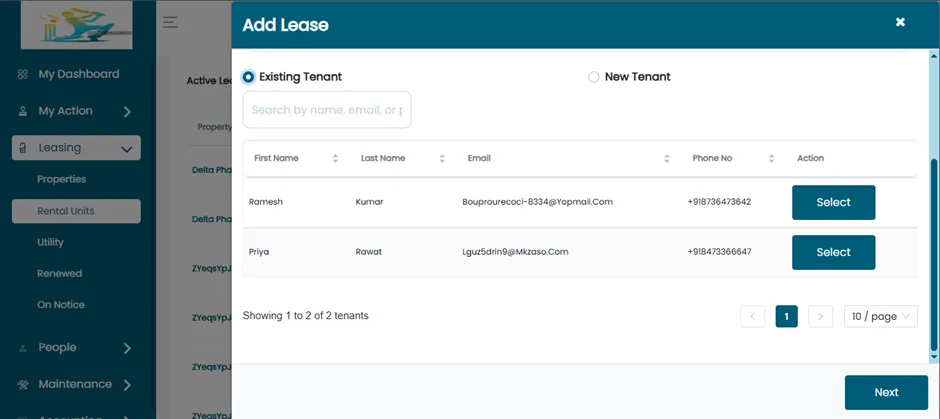Click the first name Ramesh

coord(266,202)
